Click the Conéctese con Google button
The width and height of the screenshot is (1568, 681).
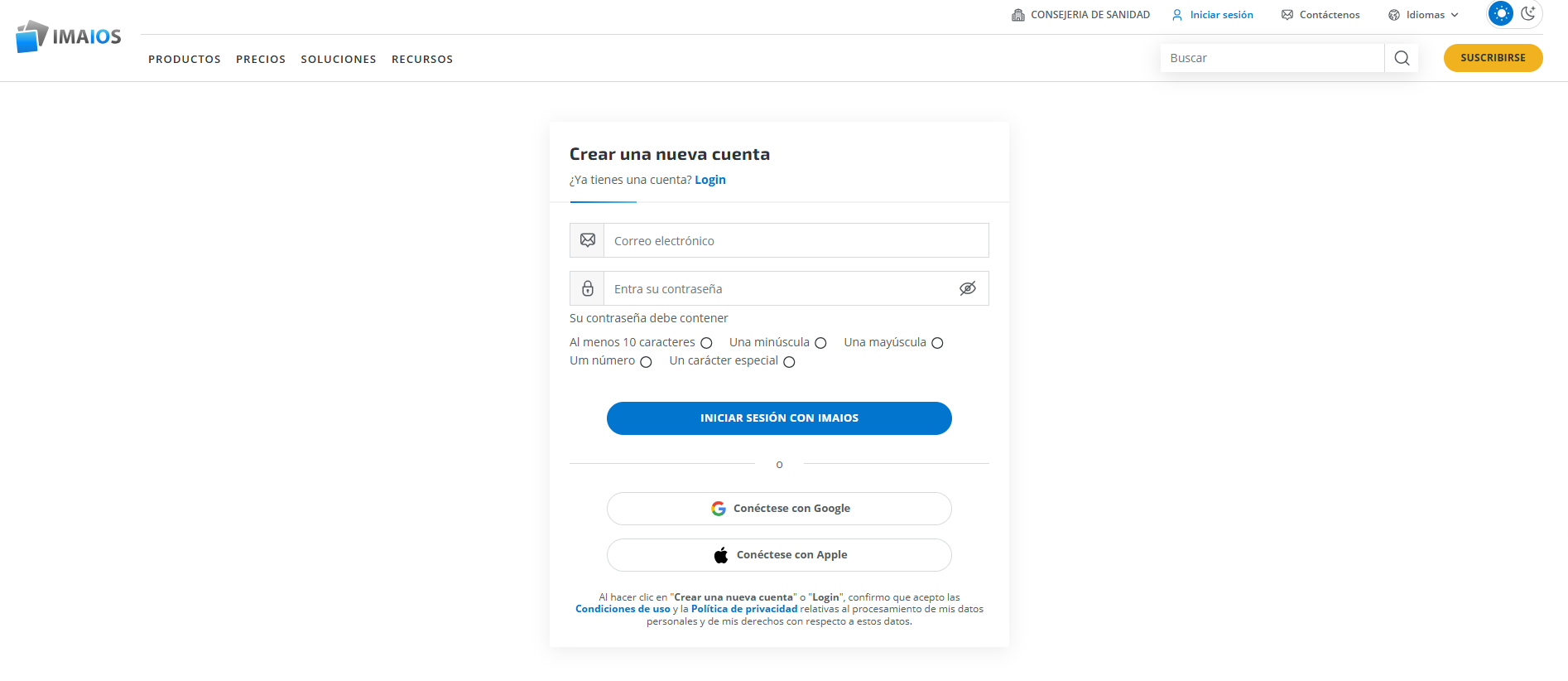pyautogui.click(x=779, y=509)
